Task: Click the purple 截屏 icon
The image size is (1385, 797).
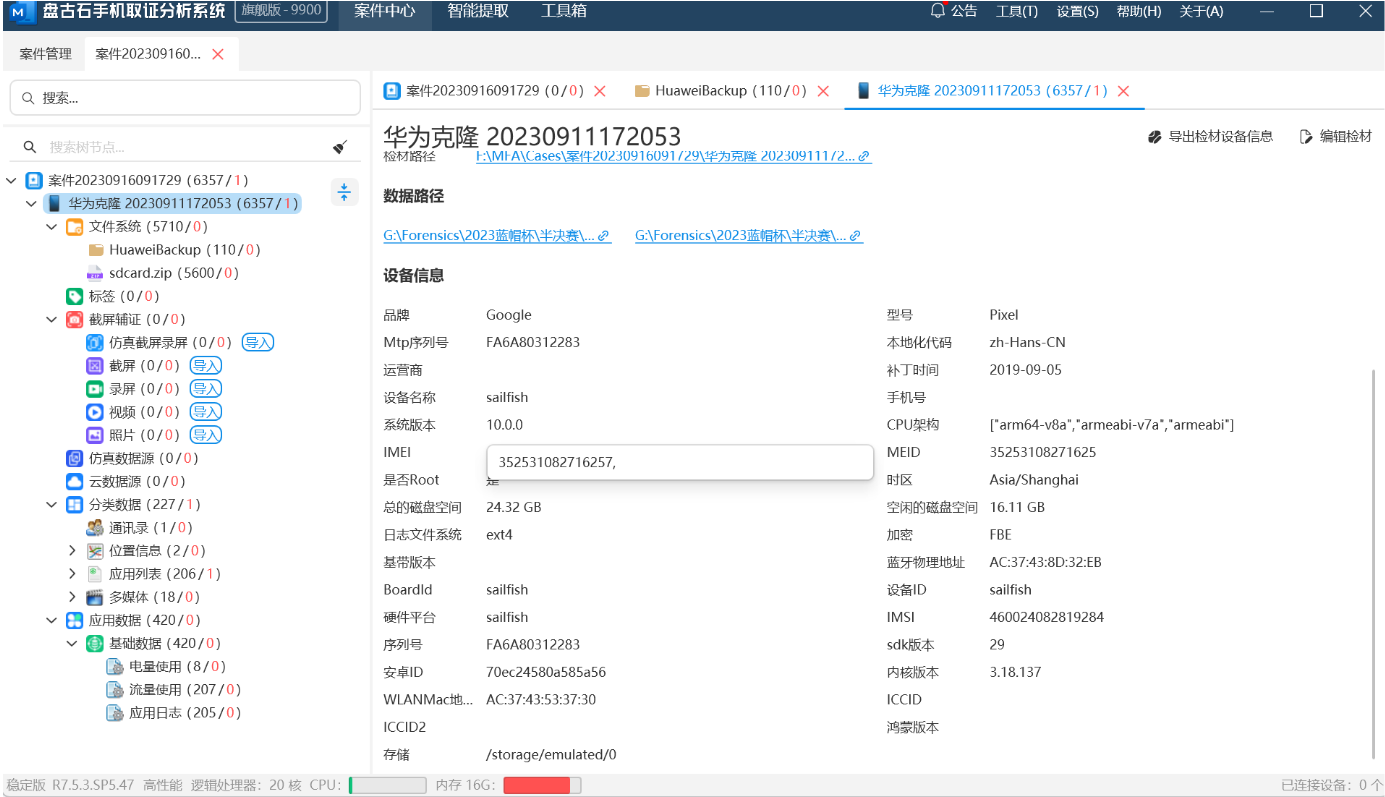Action: click(x=95, y=366)
